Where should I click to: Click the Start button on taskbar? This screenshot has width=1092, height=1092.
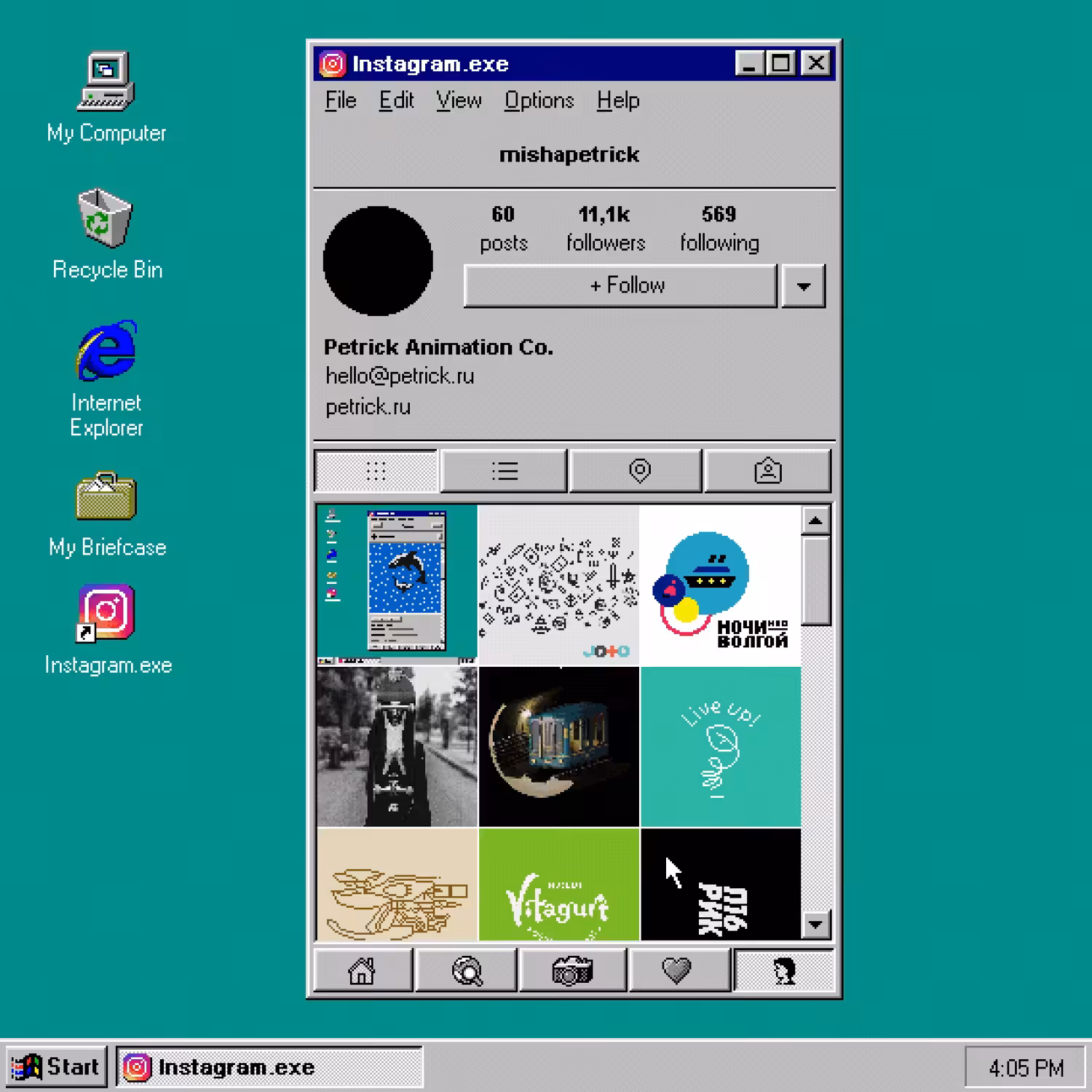[x=56, y=1067]
